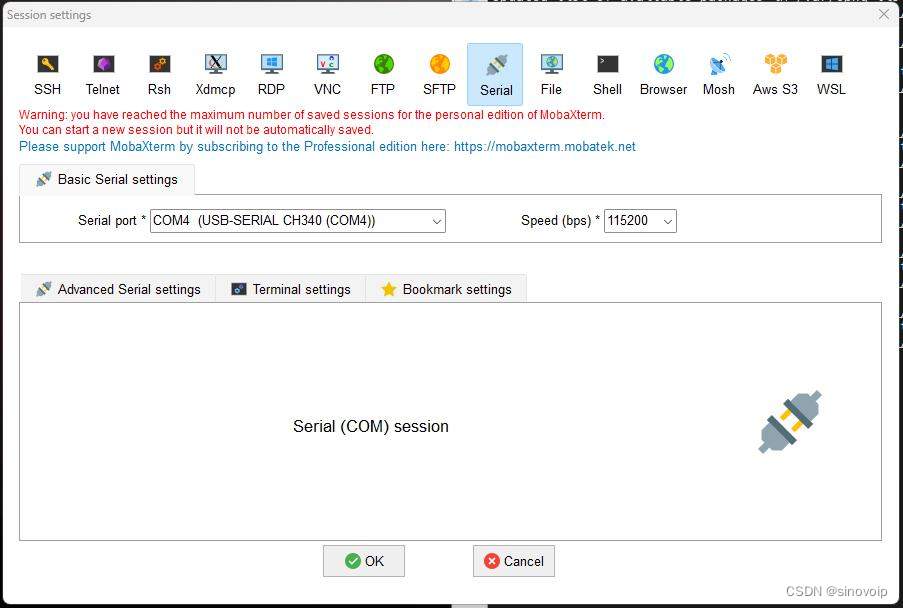Choose the VNC session icon
Viewport: 903px width, 608px height.
point(327,74)
